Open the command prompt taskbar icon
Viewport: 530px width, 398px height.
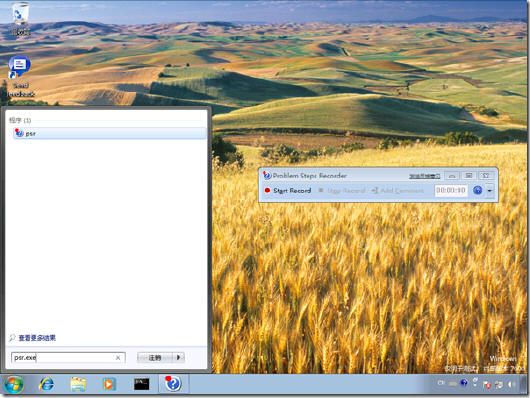(x=141, y=384)
